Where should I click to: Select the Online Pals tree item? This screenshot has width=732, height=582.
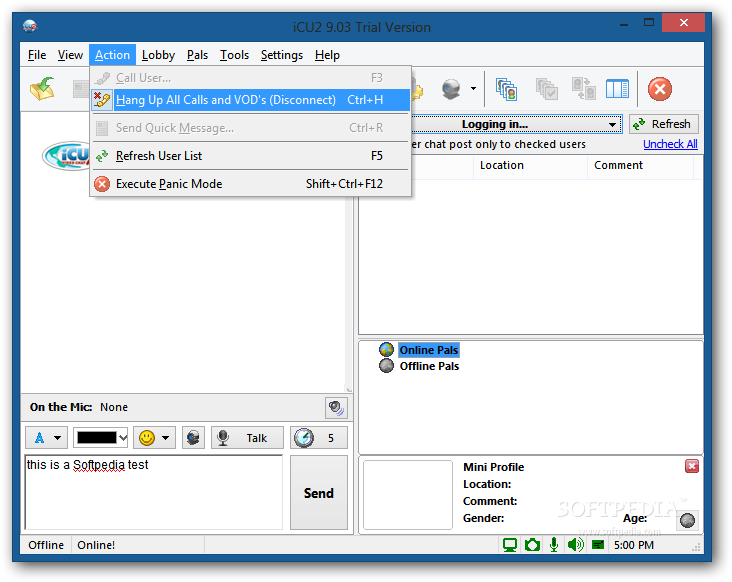429,350
